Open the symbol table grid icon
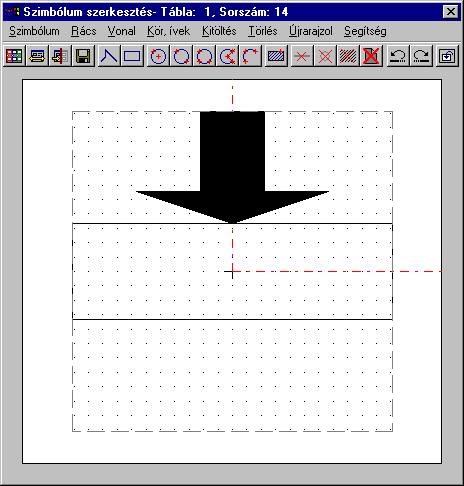This screenshot has height=486, width=464. (x=14, y=56)
